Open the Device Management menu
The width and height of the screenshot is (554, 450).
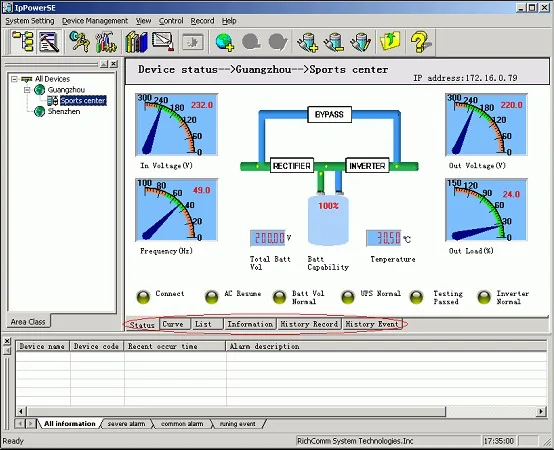click(x=95, y=21)
